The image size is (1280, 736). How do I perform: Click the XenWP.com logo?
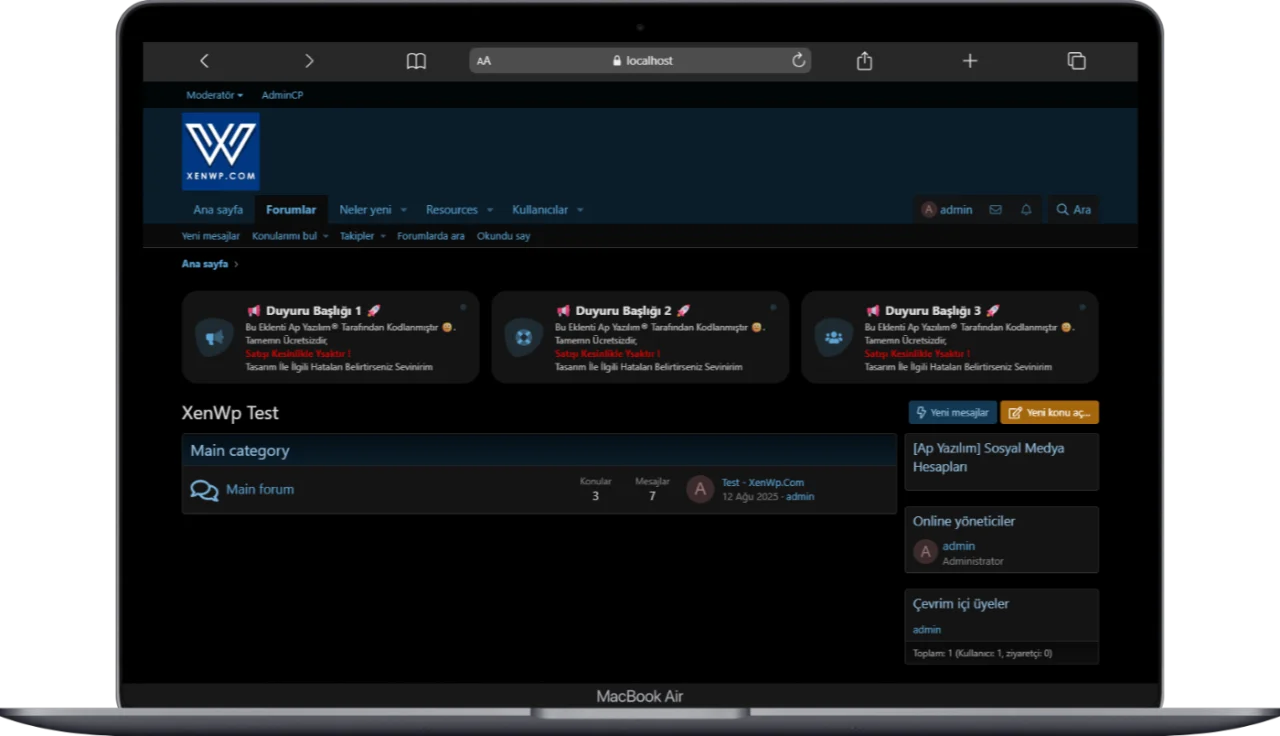[x=221, y=151]
